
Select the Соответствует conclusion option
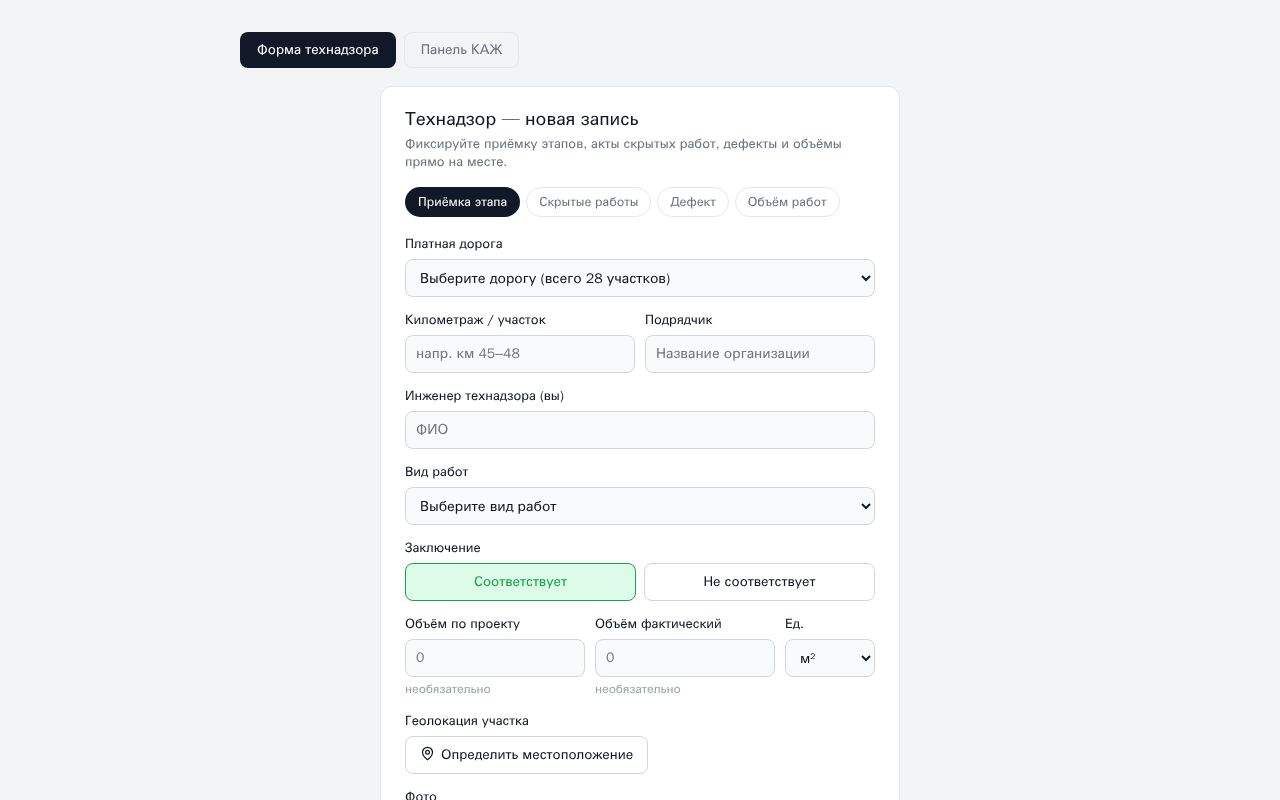[520, 582]
